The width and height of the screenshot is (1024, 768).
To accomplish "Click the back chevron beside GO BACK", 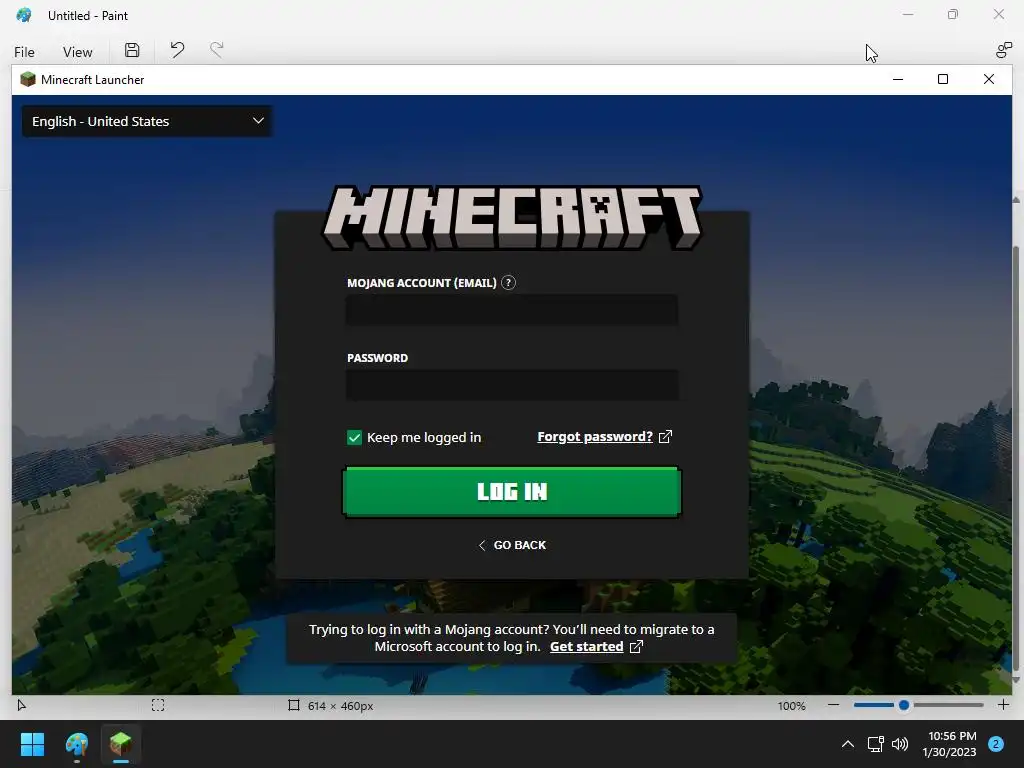I will click(x=482, y=545).
